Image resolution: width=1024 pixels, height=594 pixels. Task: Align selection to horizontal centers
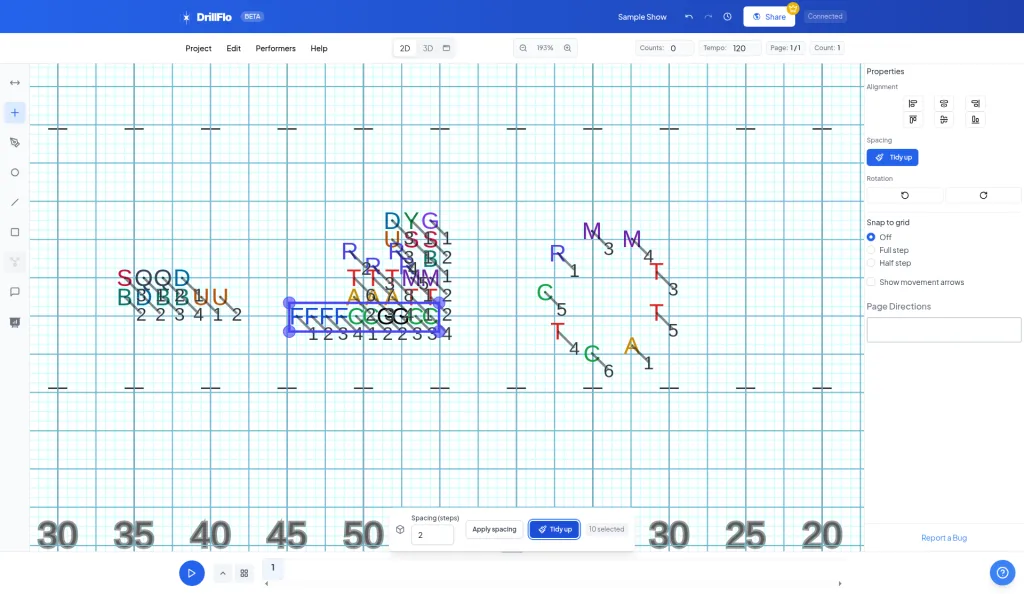(944, 103)
